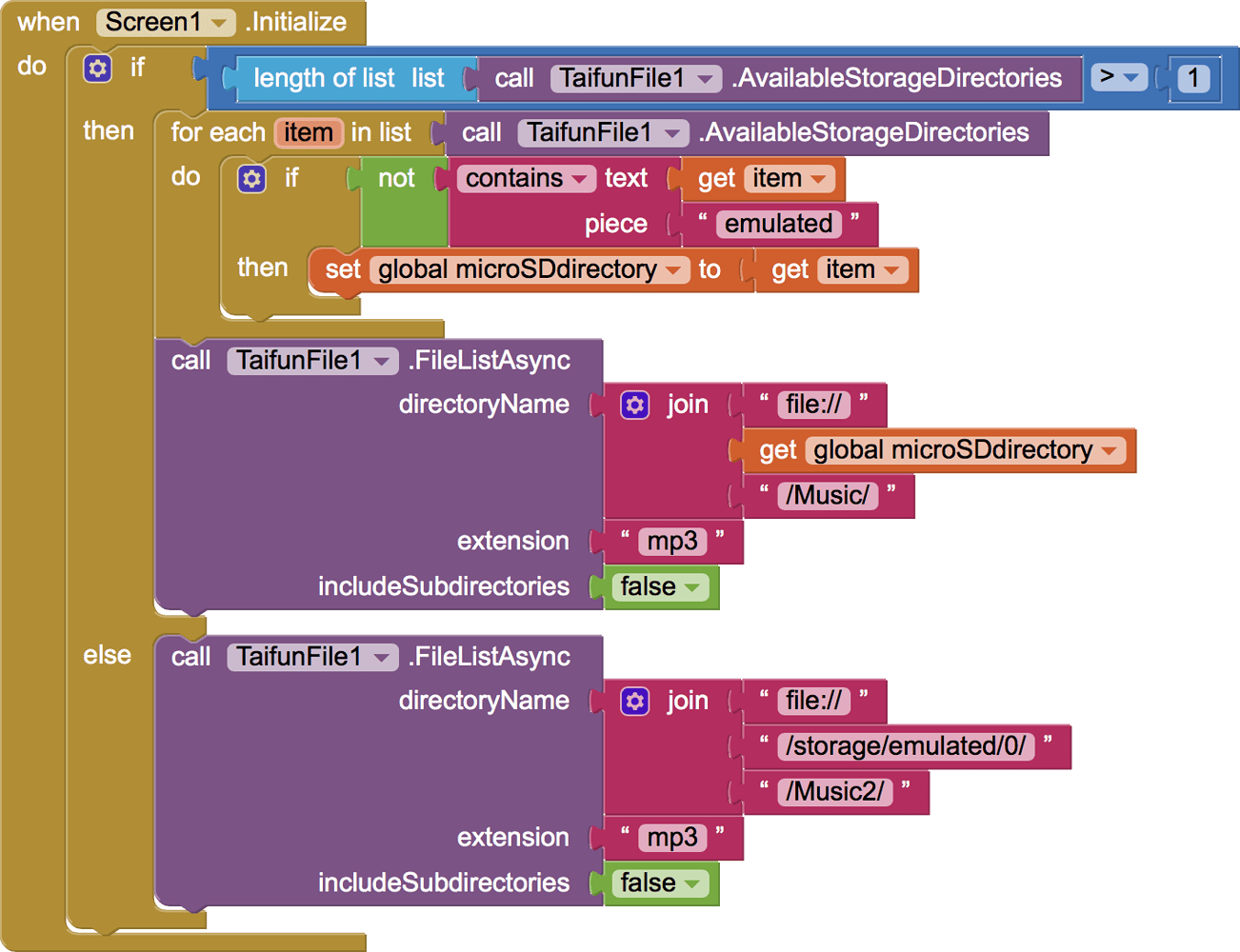Open get item dropdown in the set block

pyautogui.click(x=863, y=269)
